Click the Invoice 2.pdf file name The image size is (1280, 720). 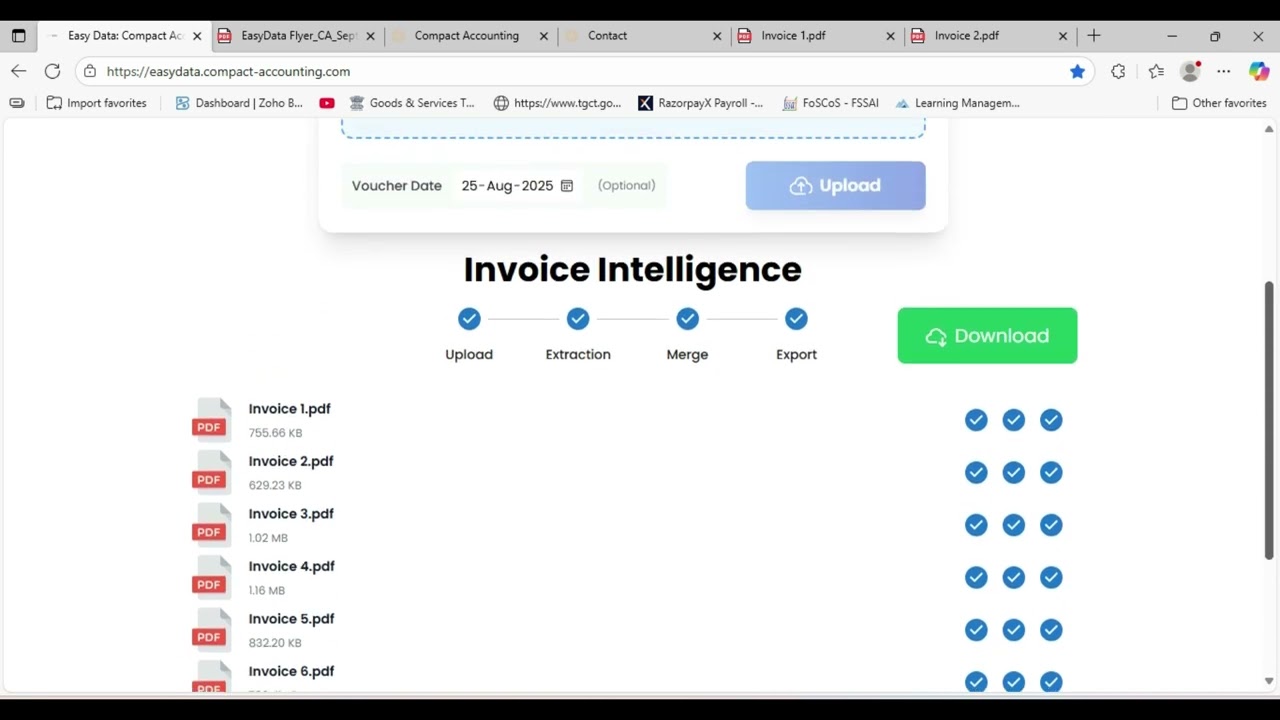(291, 461)
